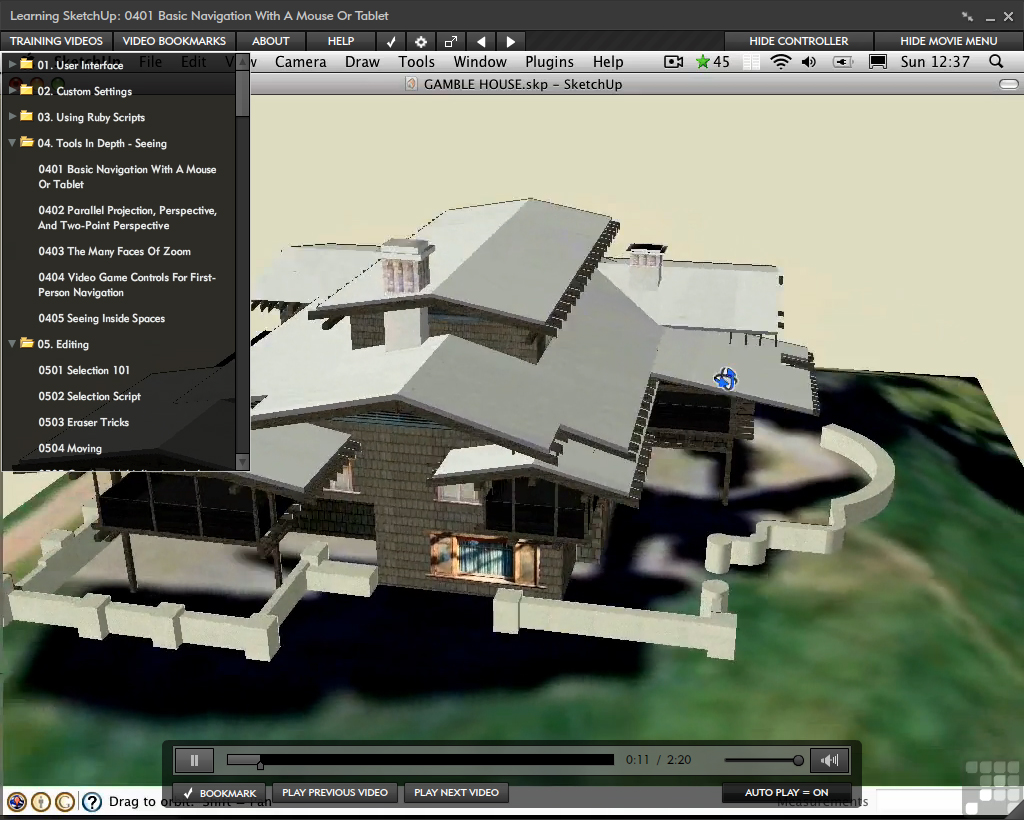1024x820 pixels.
Task: Go to previous video with the left arrow
Action: pyautogui.click(x=481, y=42)
